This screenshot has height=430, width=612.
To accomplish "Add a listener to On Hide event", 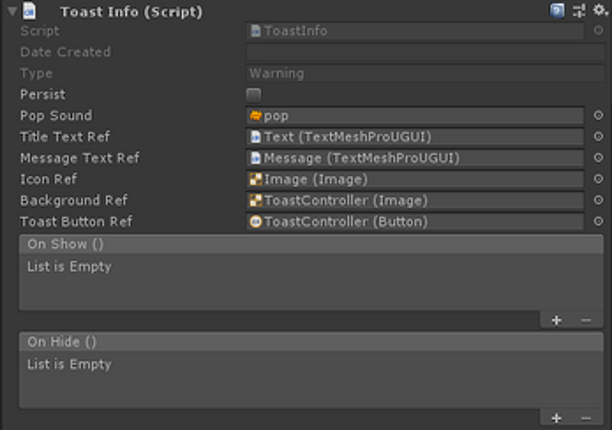I will [556, 418].
